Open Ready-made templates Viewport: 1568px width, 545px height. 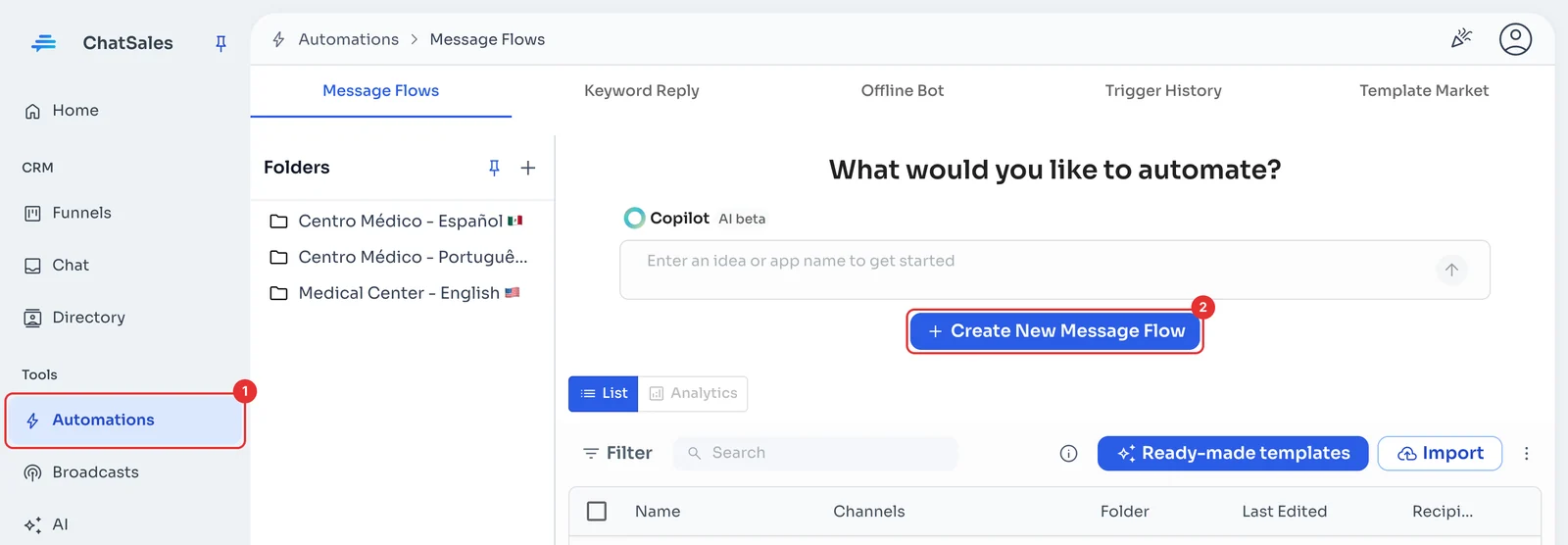[x=1233, y=453]
